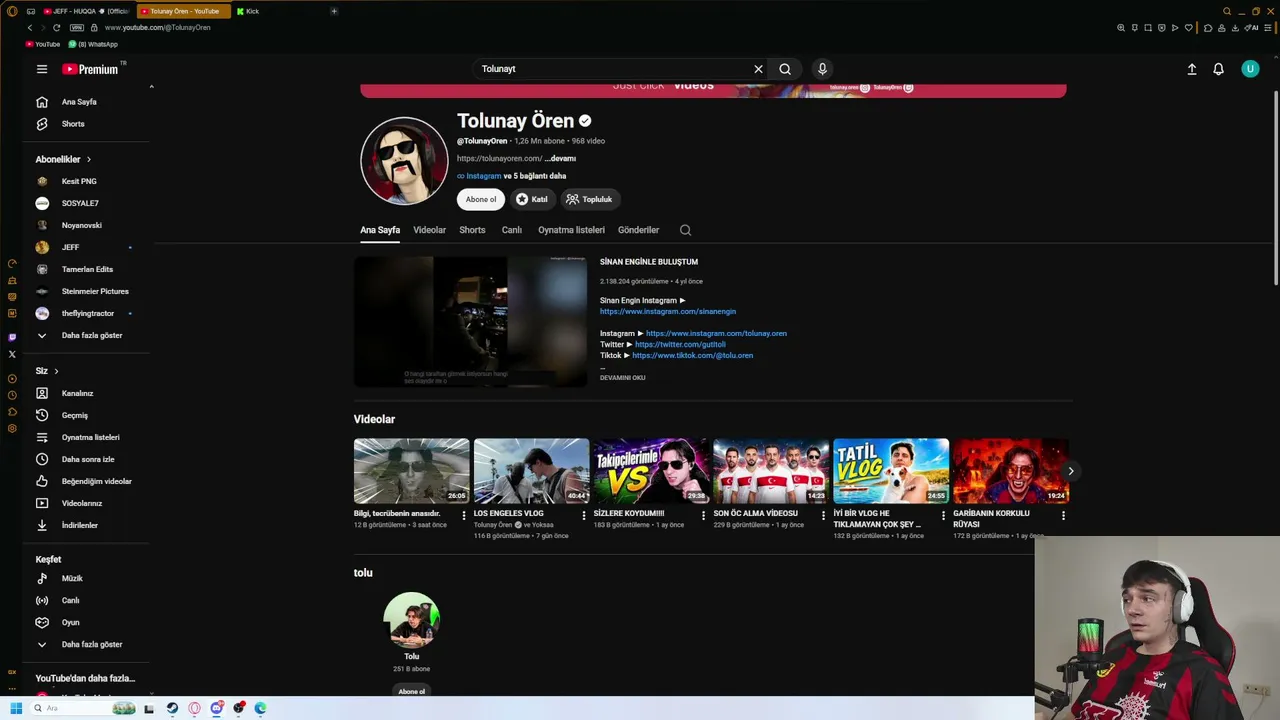Image resolution: width=1280 pixels, height=720 pixels.
Task: Open the Topluluk button
Action: [x=590, y=199]
